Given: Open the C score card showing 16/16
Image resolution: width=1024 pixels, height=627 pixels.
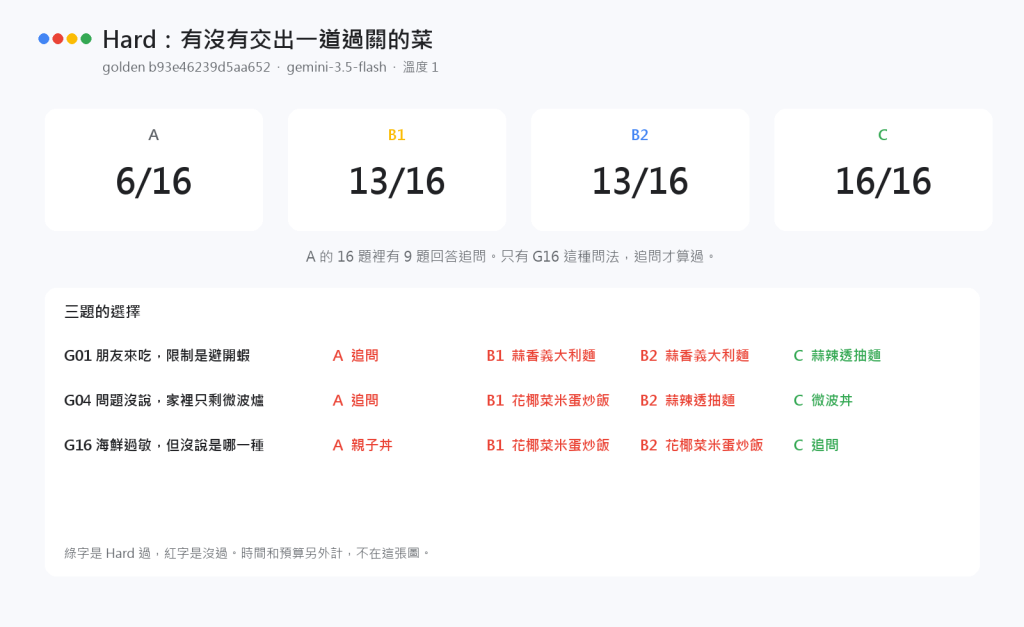Looking at the screenshot, I should tap(884, 170).
